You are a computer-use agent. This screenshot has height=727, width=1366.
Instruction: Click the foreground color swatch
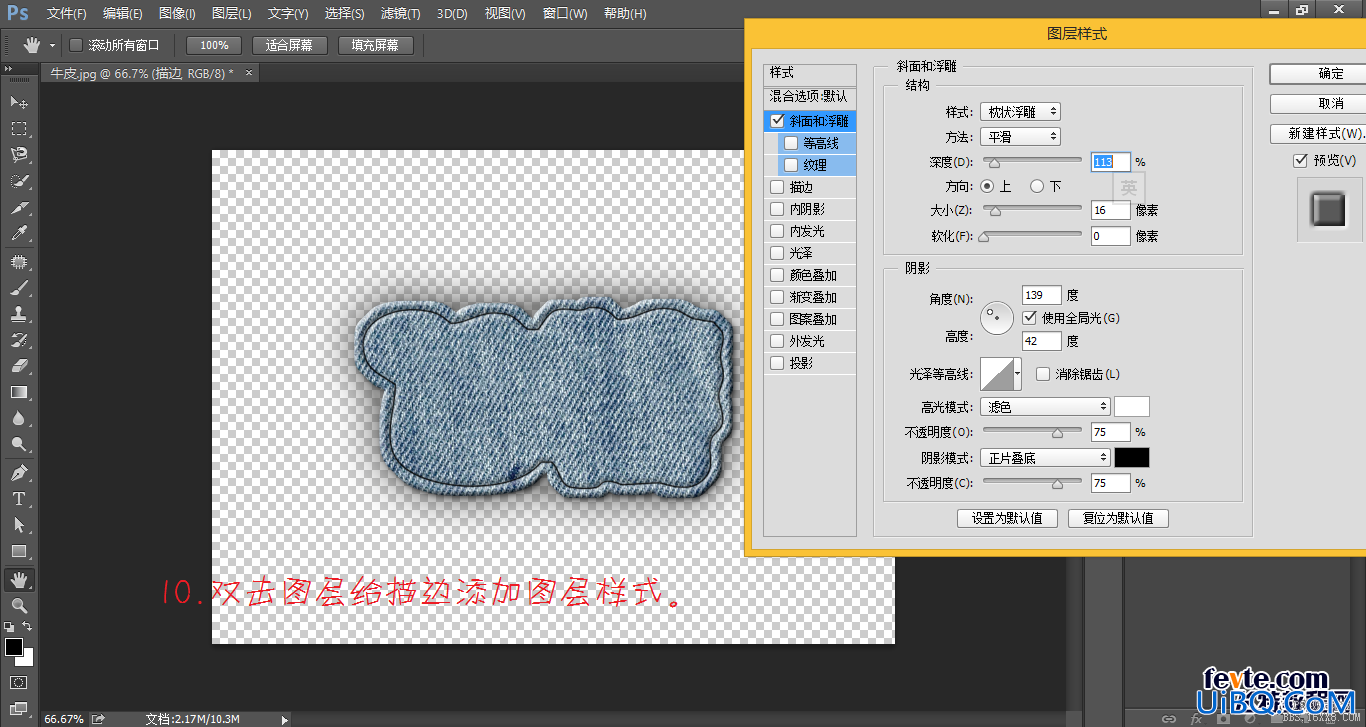click(14, 647)
